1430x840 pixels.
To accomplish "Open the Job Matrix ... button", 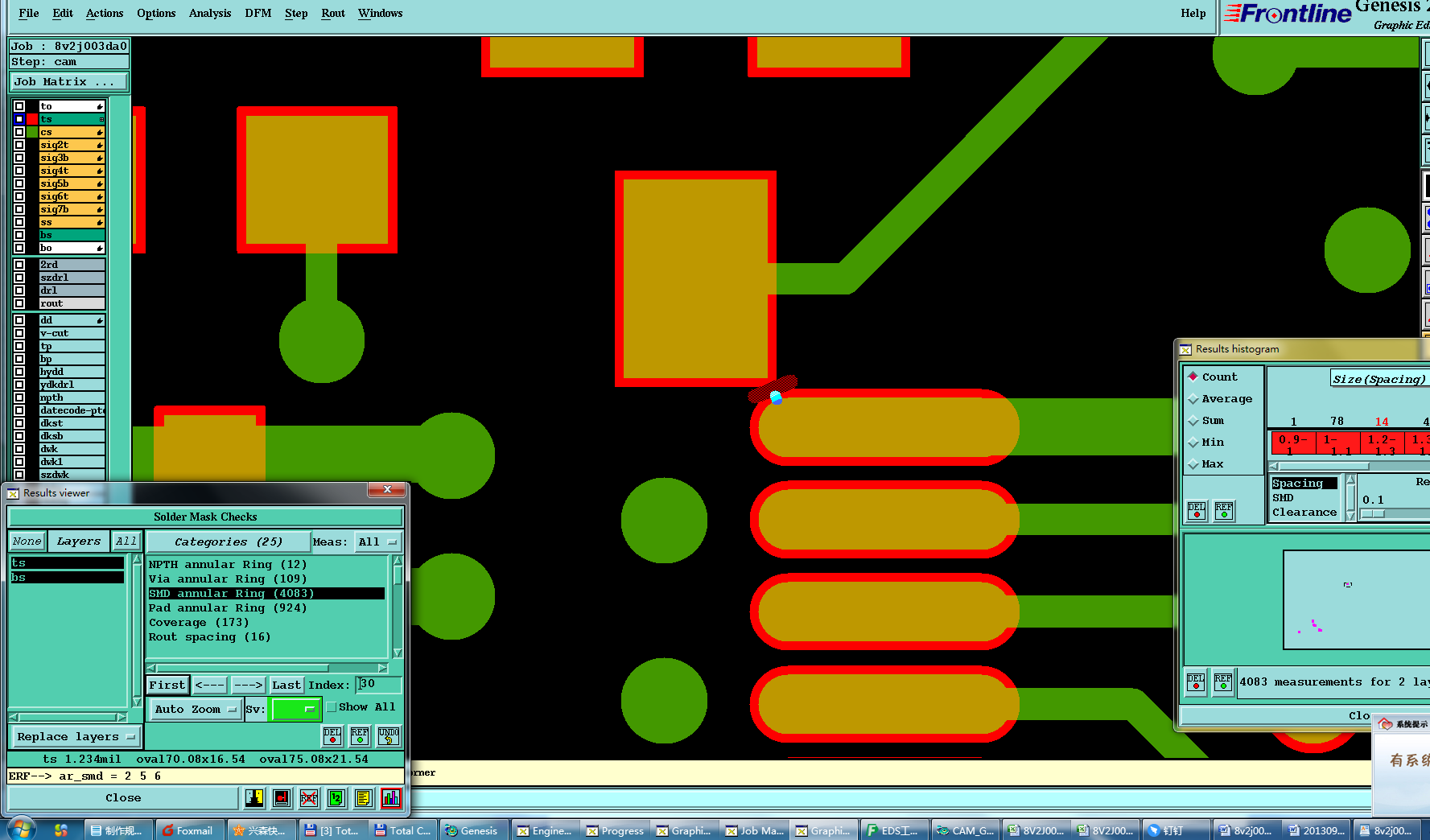I will [x=68, y=82].
